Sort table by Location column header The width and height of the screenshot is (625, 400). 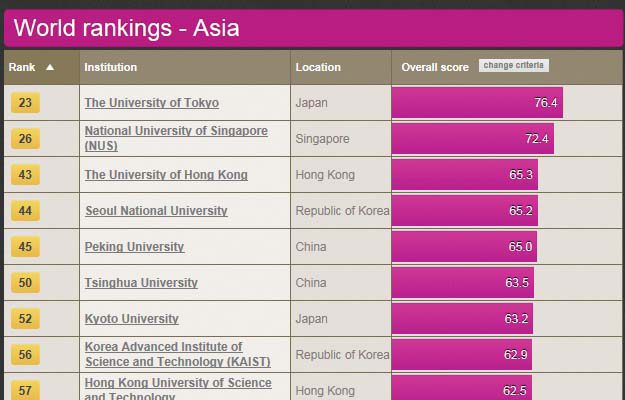(318, 67)
